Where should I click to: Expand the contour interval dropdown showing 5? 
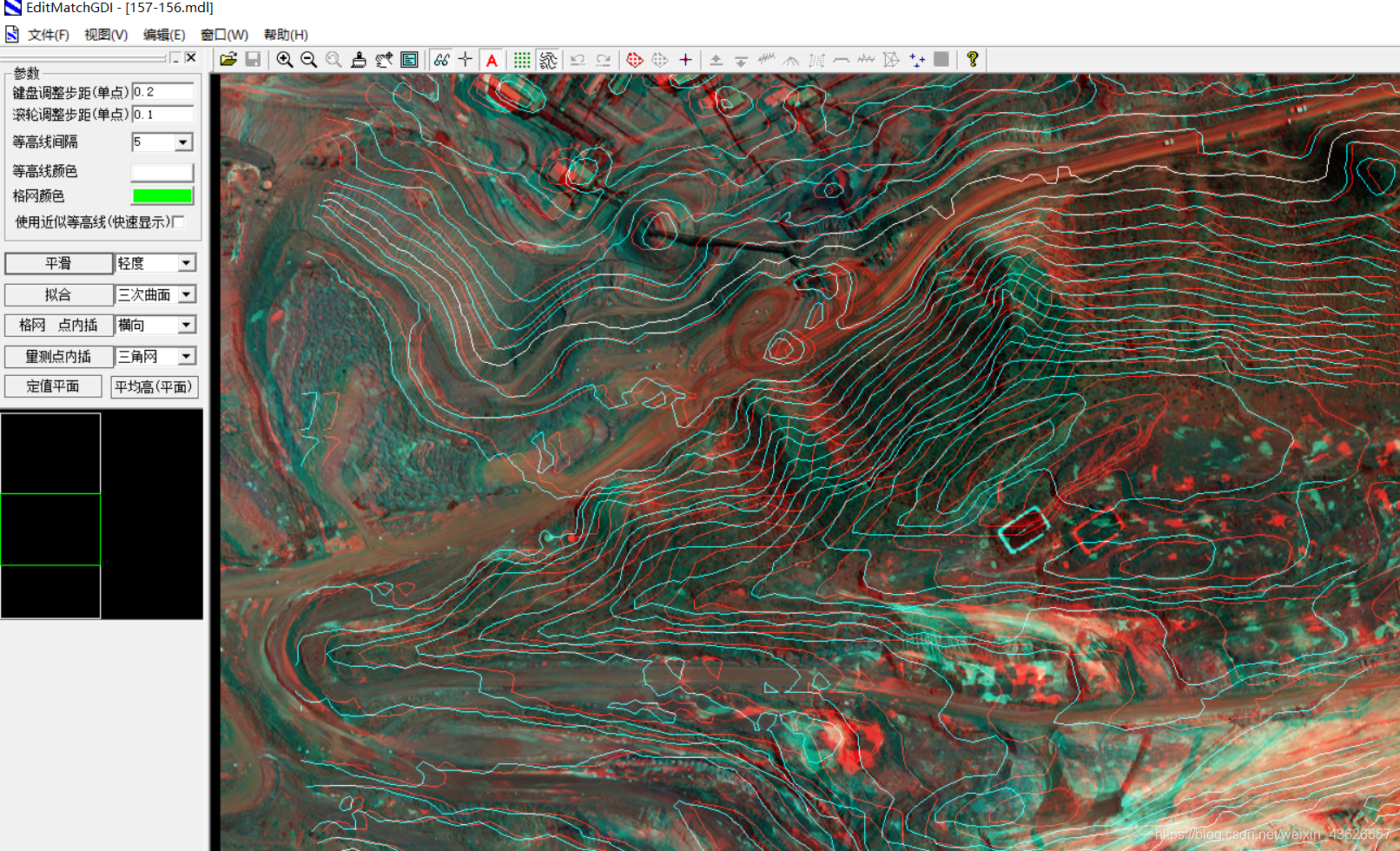click(x=183, y=142)
